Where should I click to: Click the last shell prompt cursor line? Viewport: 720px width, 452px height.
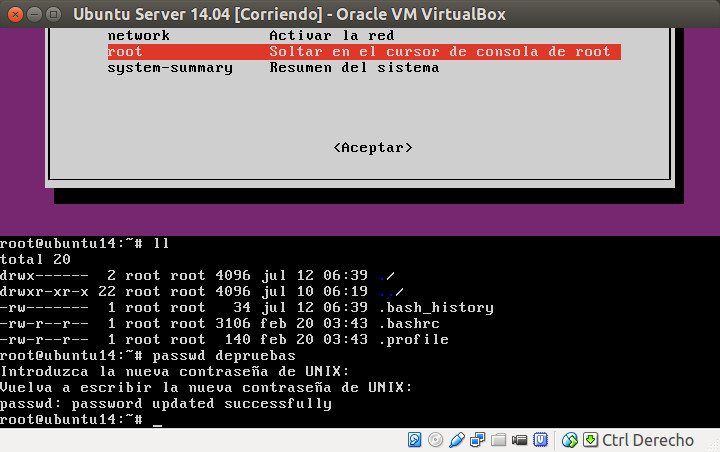81,419
